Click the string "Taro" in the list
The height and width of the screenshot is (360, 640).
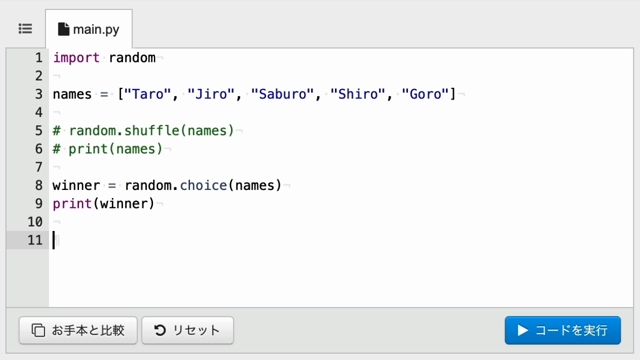[x=147, y=94]
